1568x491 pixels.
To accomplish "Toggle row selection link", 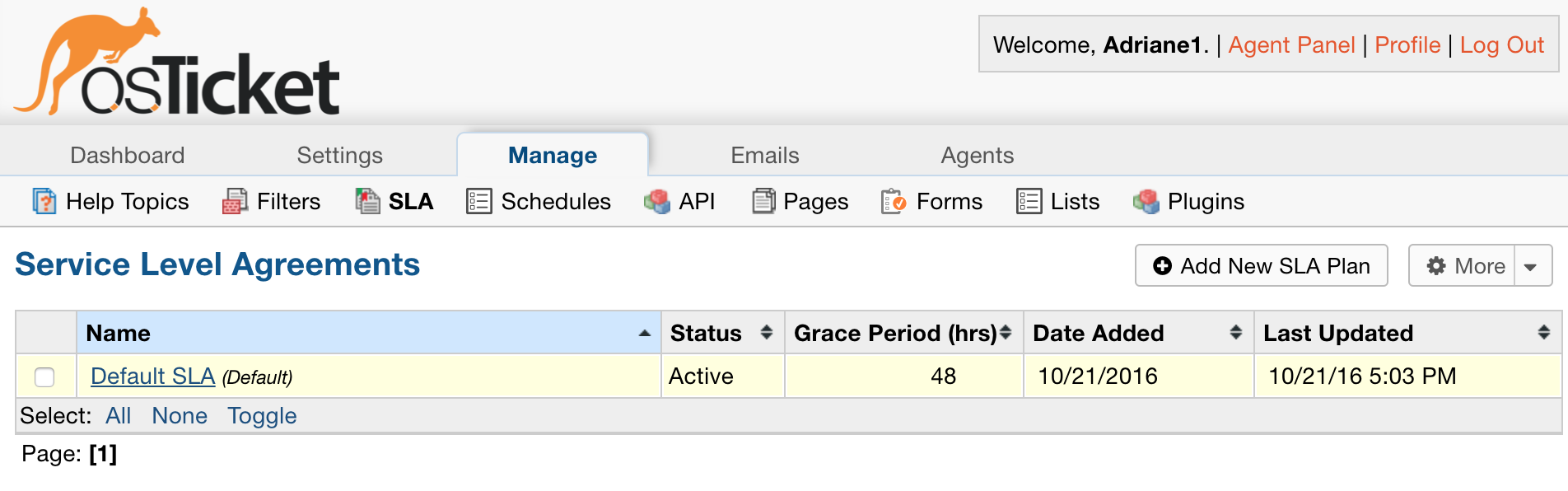I will [x=262, y=416].
